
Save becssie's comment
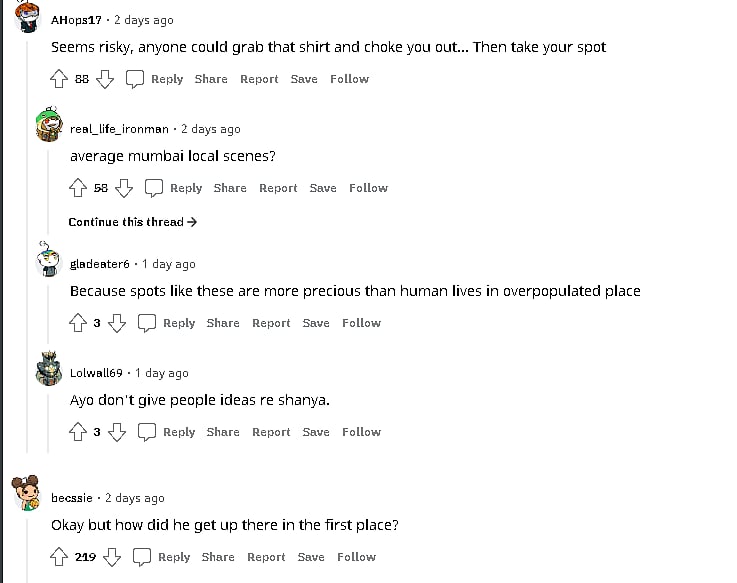pos(311,557)
